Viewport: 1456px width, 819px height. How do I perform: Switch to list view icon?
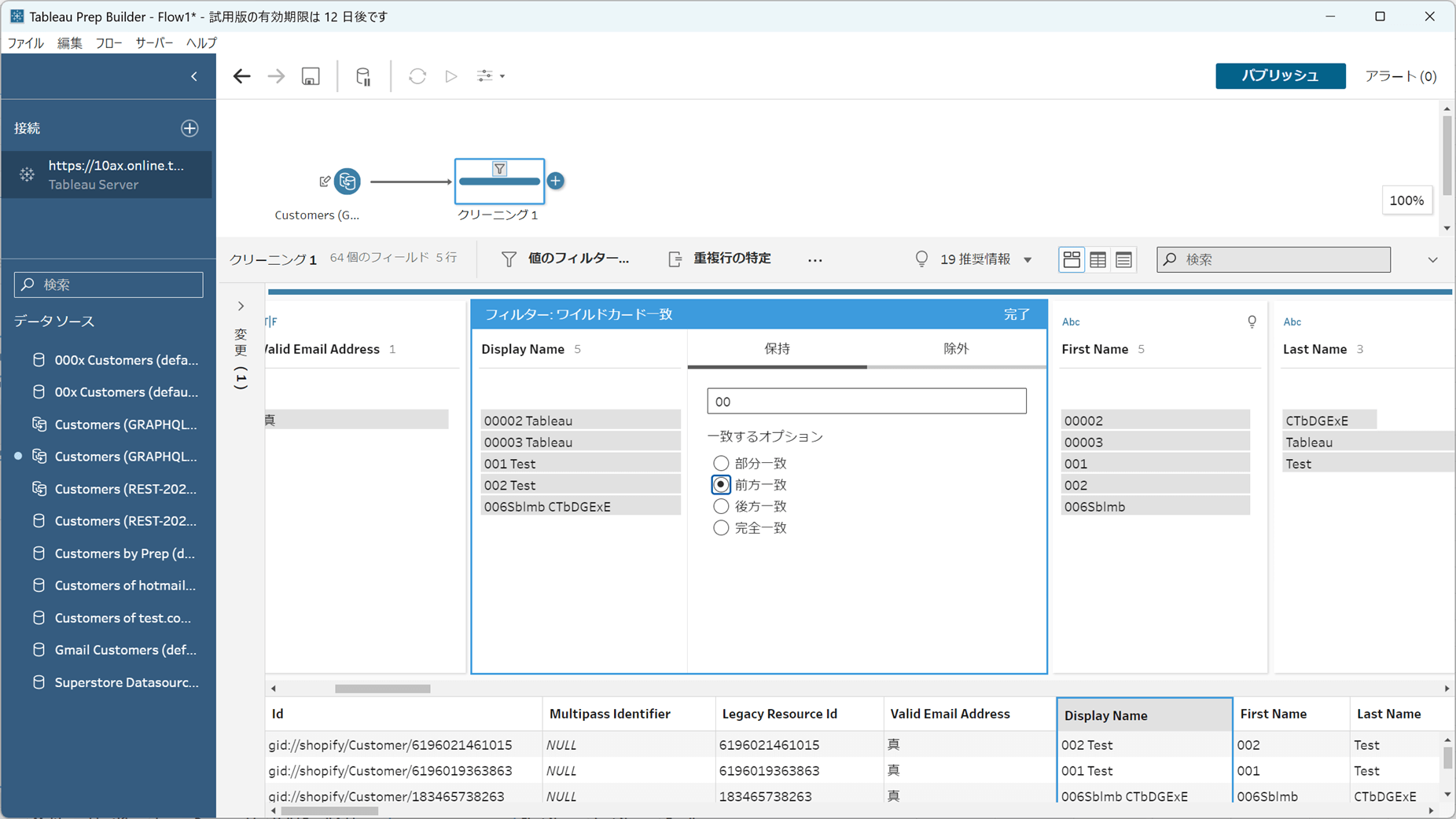tap(1123, 259)
